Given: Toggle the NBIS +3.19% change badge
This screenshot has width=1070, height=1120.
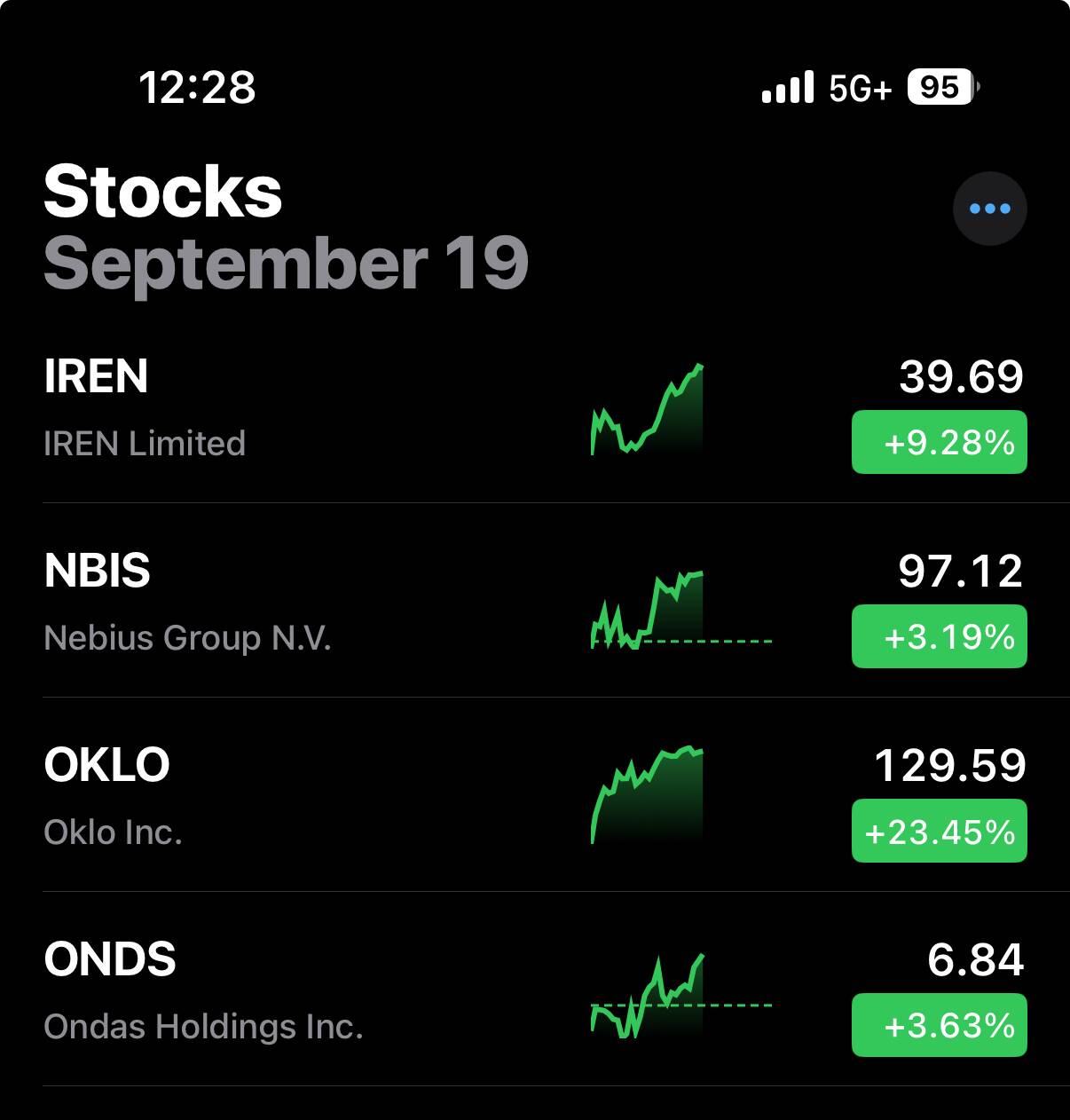Looking at the screenshot, I should [939, 636].
